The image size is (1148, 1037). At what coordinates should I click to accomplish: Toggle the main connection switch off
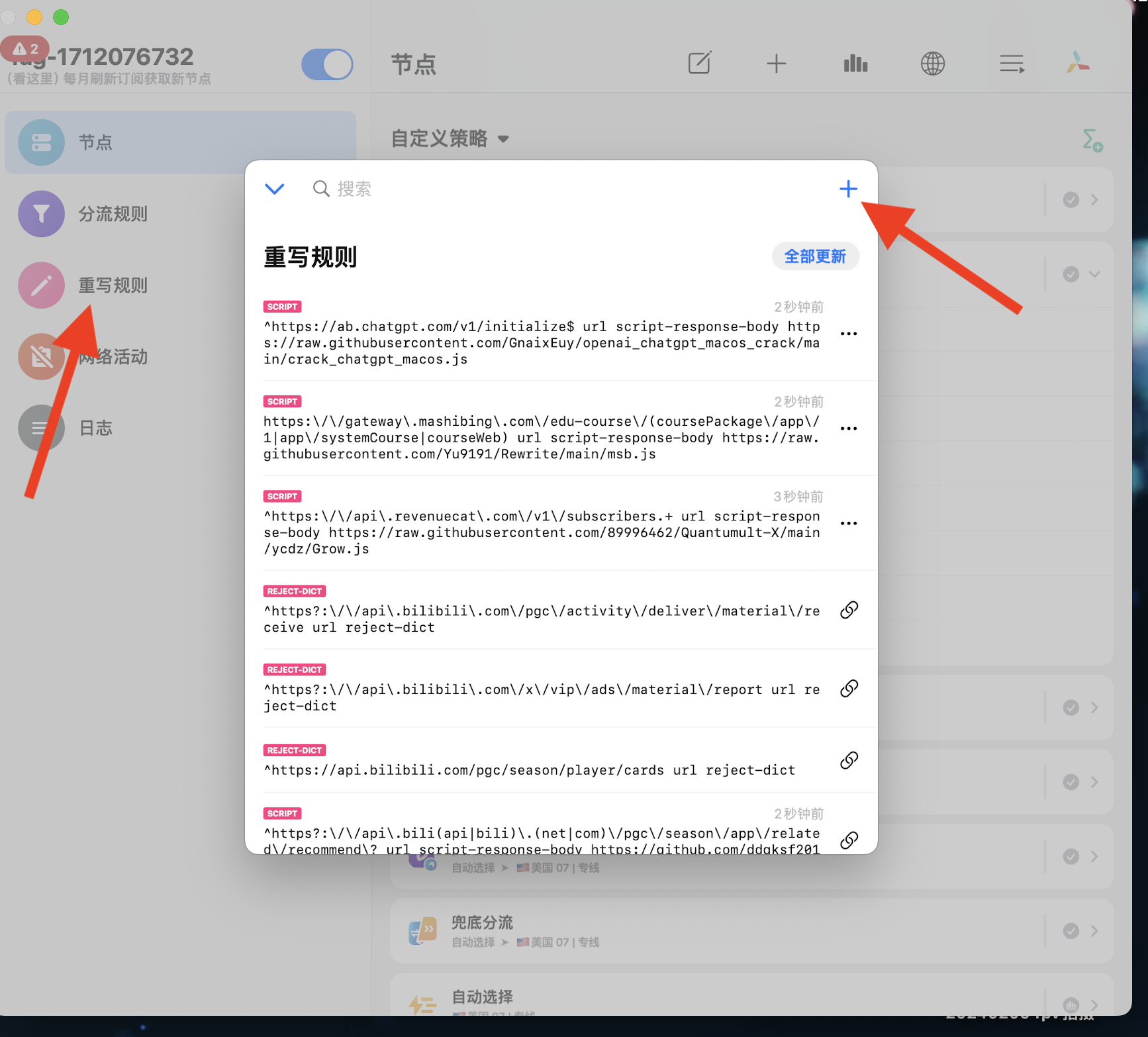[x=327, y=65]
